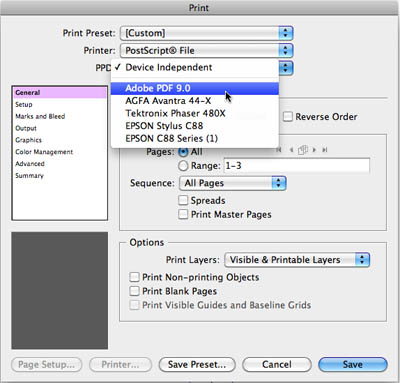Go to Marks and Bleed settings

[x=60, y=116]
